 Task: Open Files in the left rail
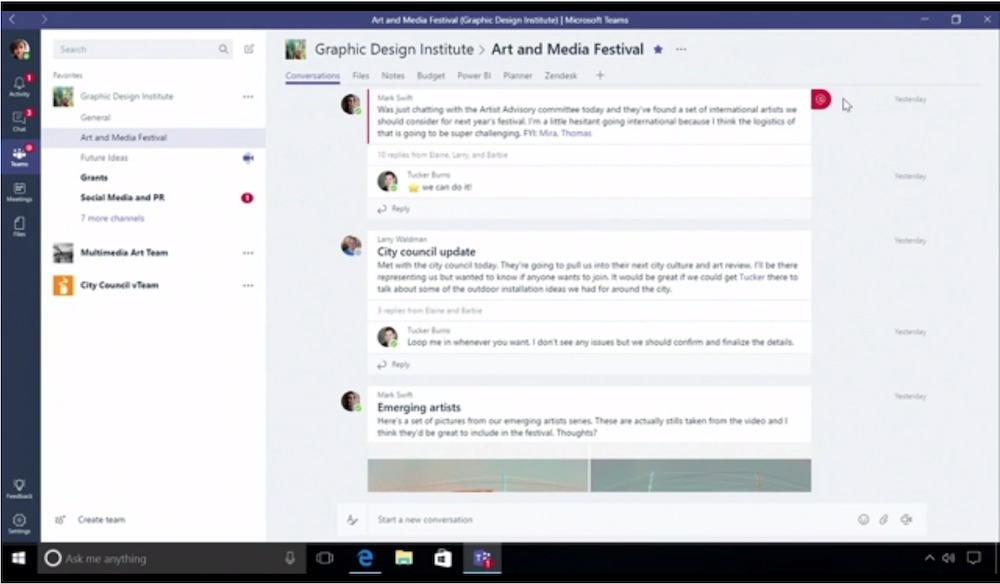(x=20, y=227)
